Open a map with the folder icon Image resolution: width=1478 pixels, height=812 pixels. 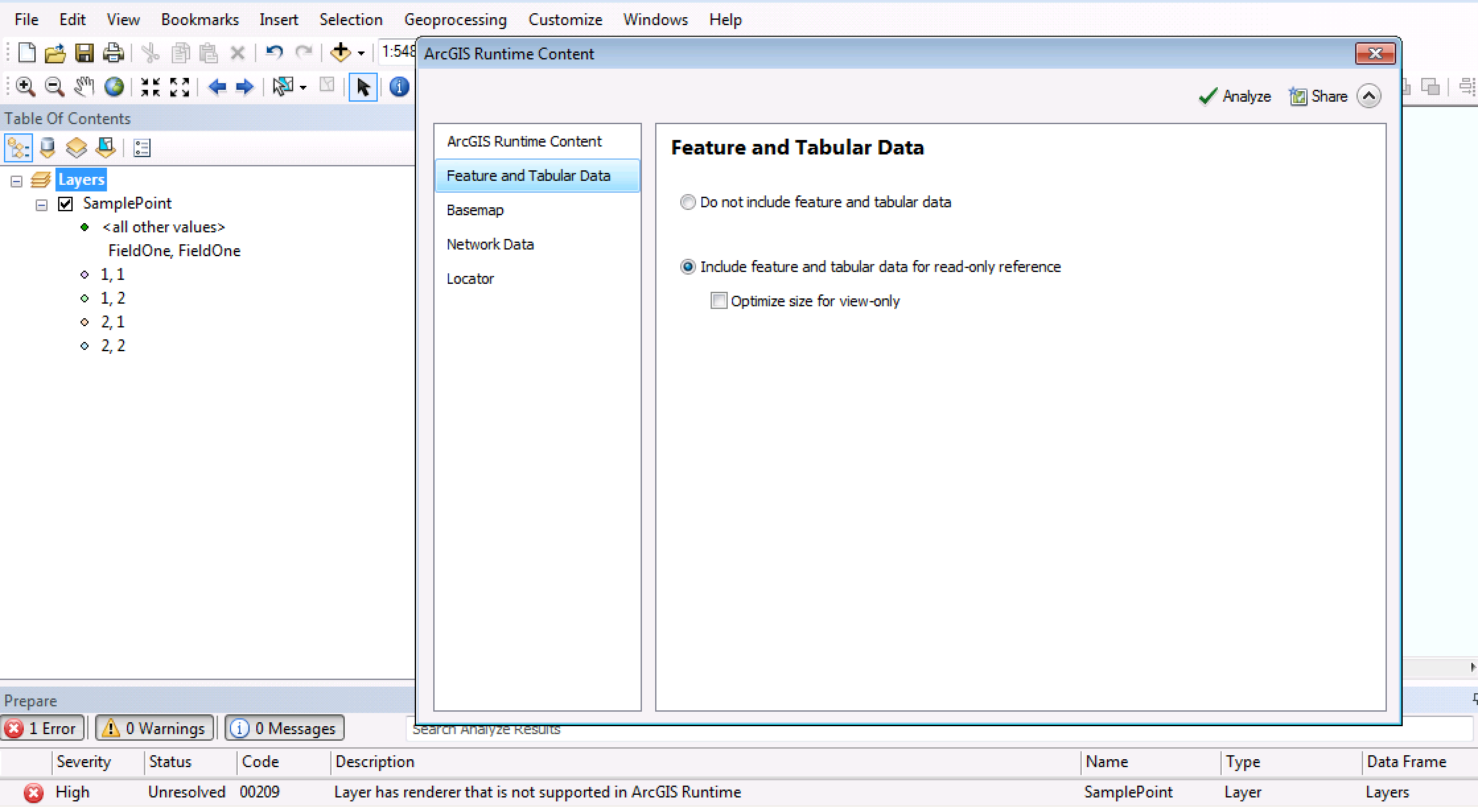tap(55, 52)
